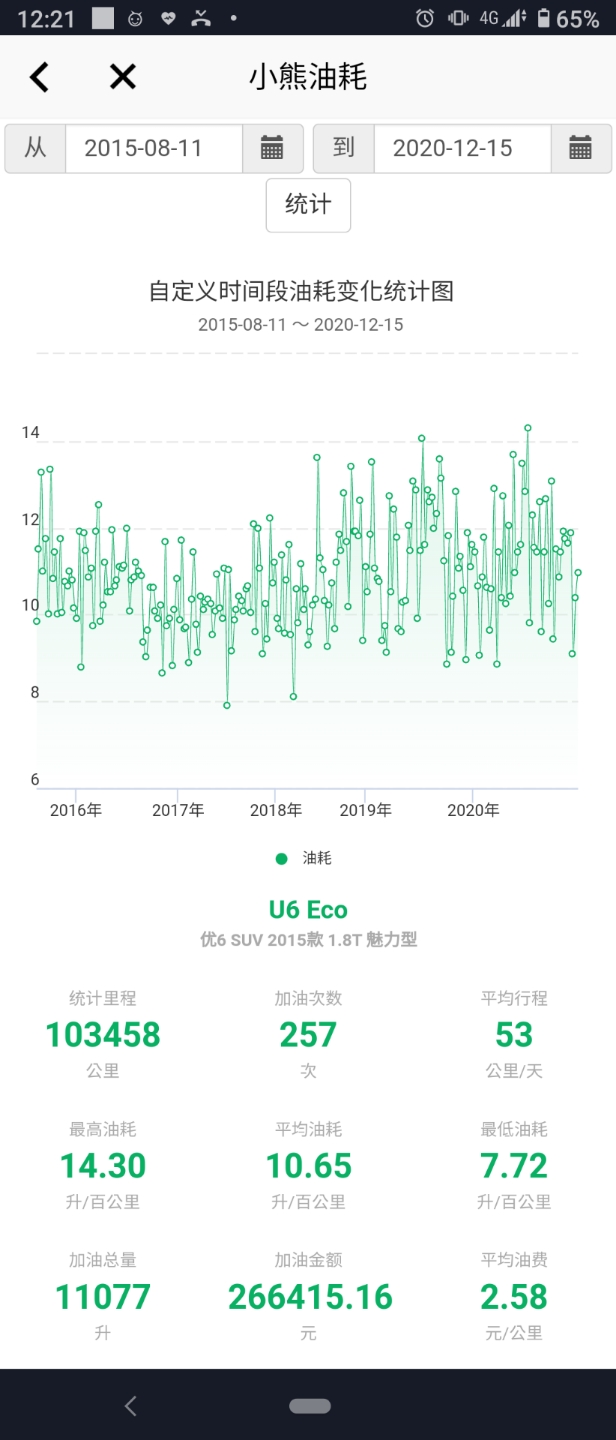Tap the 小熊油耗 page title
Viewport: 616px width, 1440px height.
tap(308, 77)
